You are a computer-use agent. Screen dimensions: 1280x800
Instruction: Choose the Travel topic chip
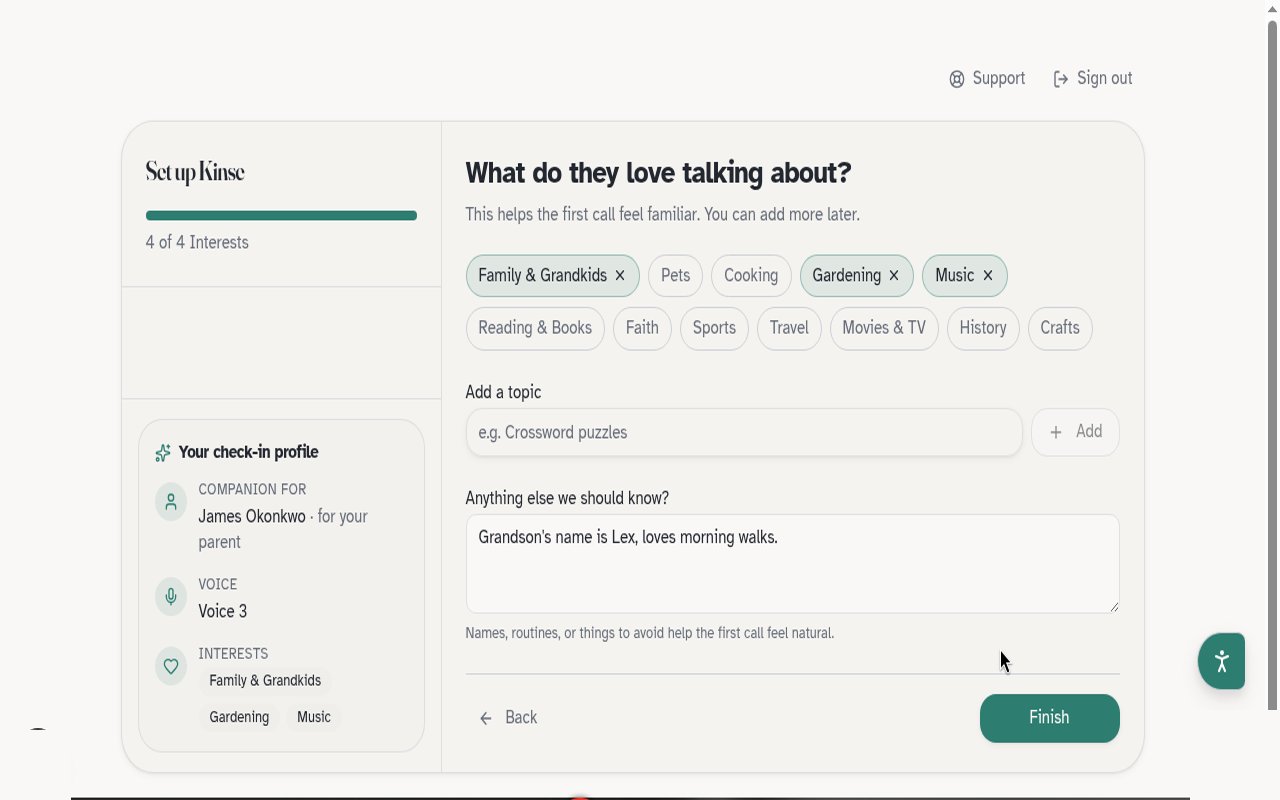coord(789,328)
